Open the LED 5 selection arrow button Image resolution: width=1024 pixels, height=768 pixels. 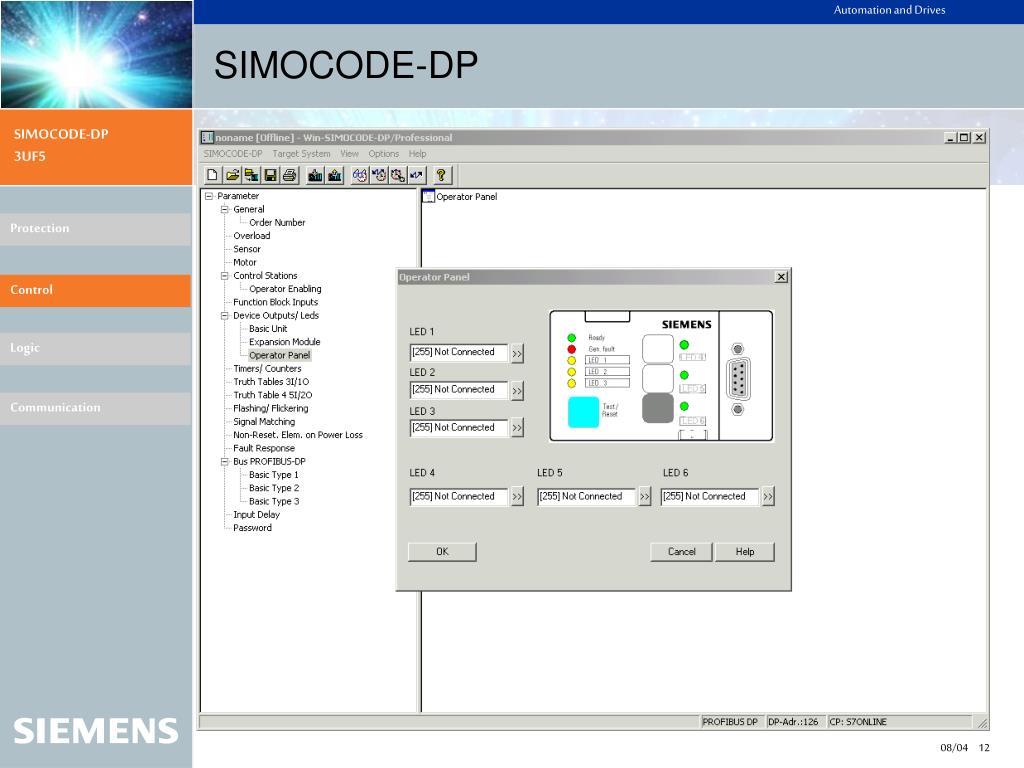coord(645,497)
